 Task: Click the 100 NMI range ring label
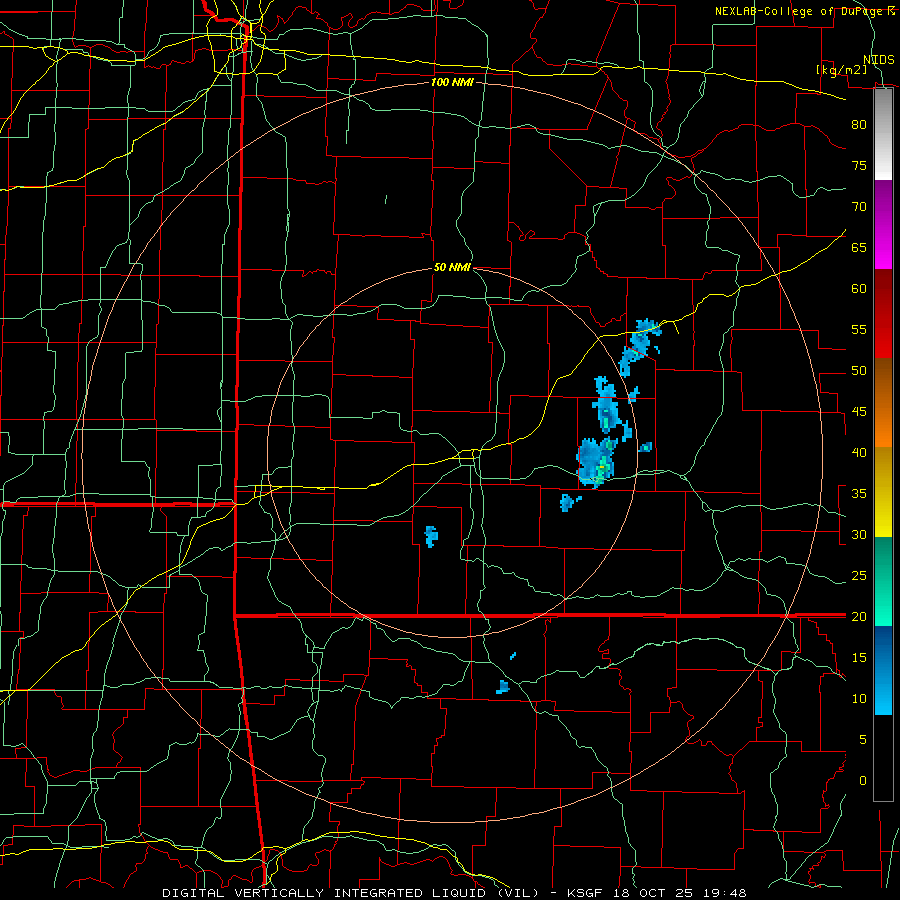tap(452, 82)
